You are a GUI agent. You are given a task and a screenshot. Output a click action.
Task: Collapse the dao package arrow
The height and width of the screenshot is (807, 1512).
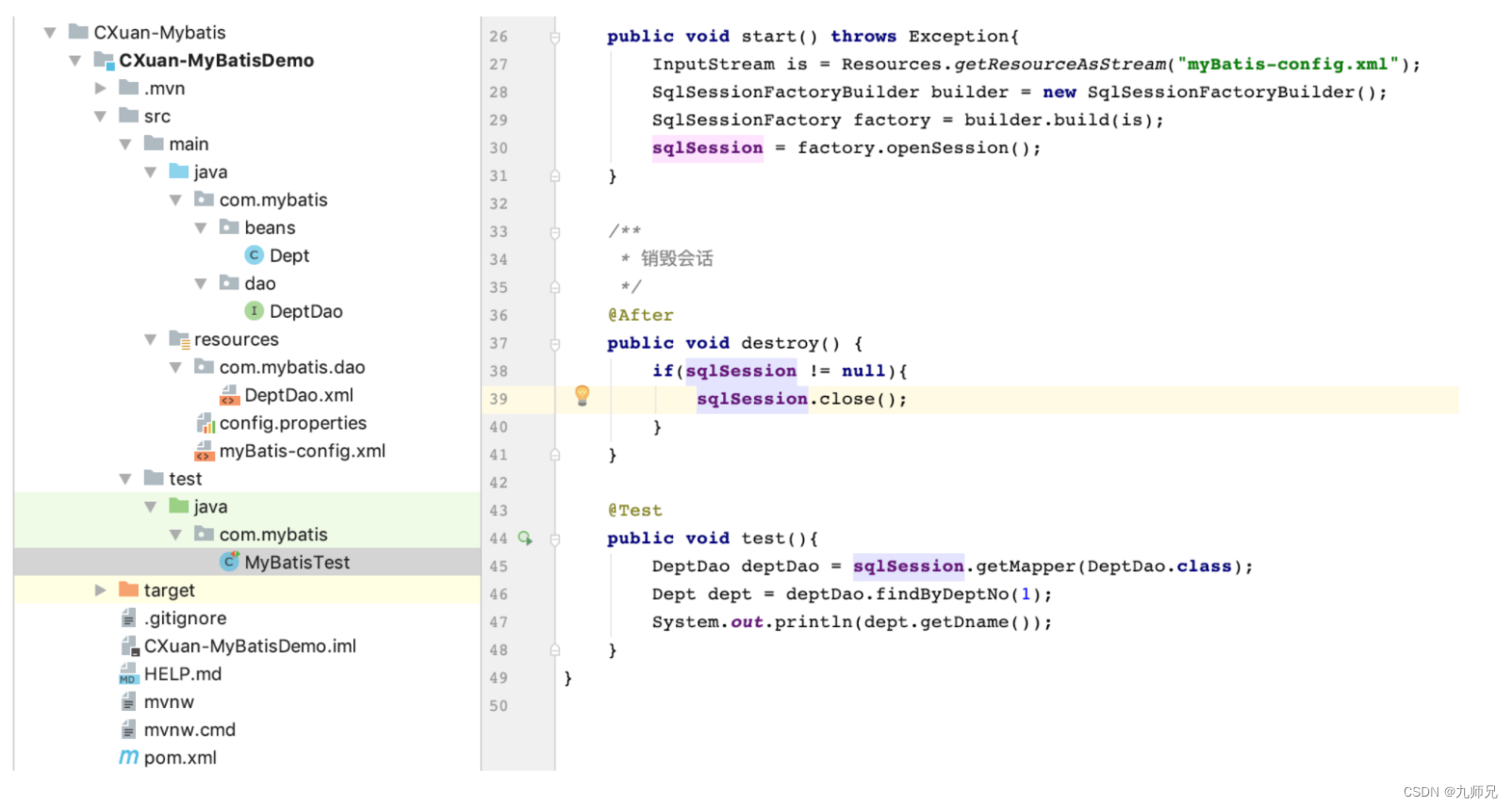point(201,284)
